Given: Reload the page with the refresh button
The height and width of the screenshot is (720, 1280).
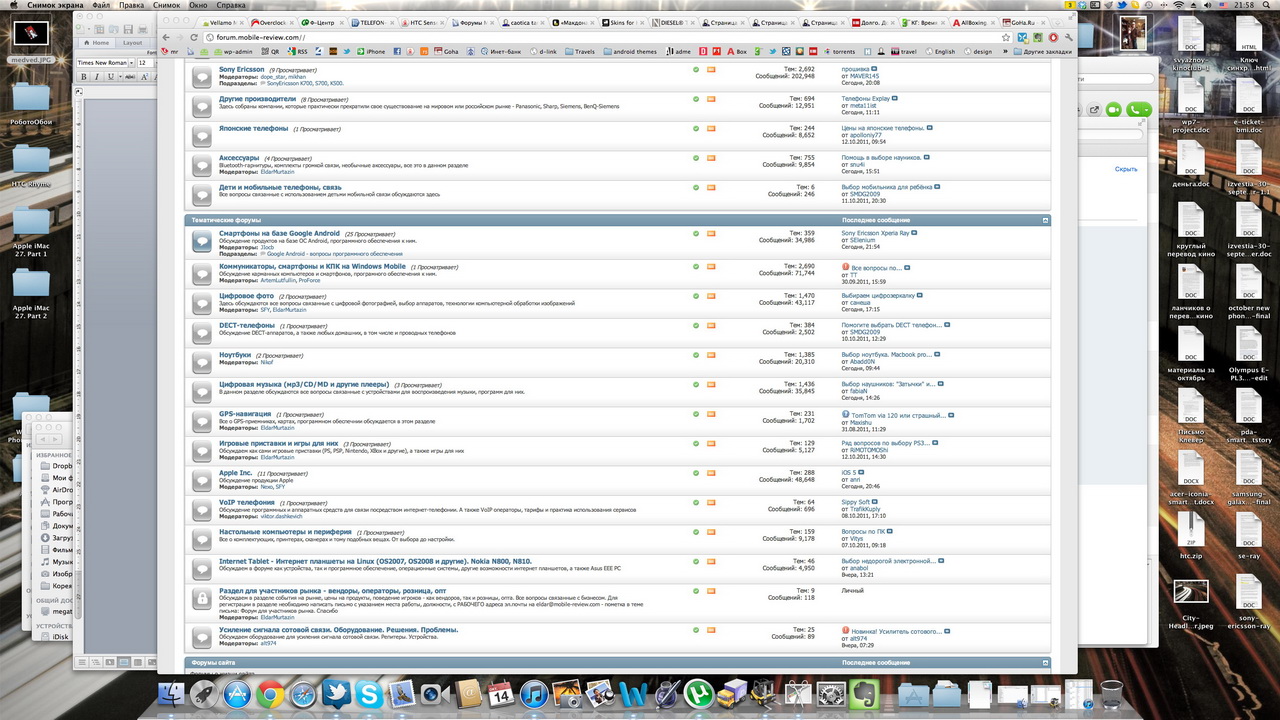Looking at the screenshot, I should [x=195, y=37].
